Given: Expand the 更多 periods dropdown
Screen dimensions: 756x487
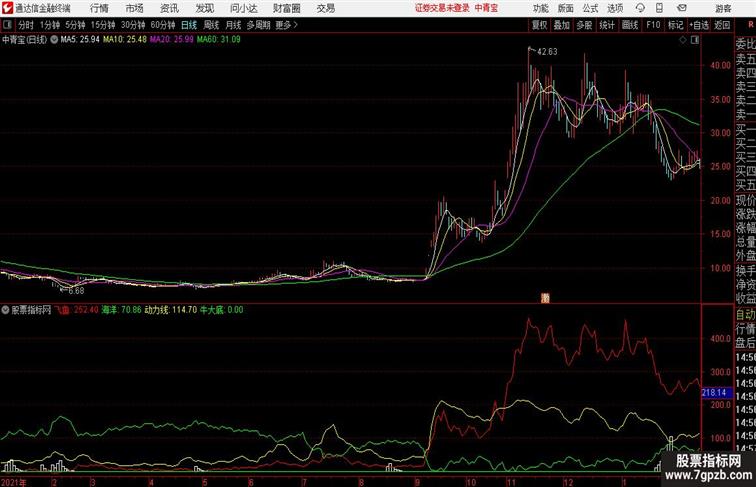Looking at the screenshot, I should pyautogui.click(x=286, y=25).
